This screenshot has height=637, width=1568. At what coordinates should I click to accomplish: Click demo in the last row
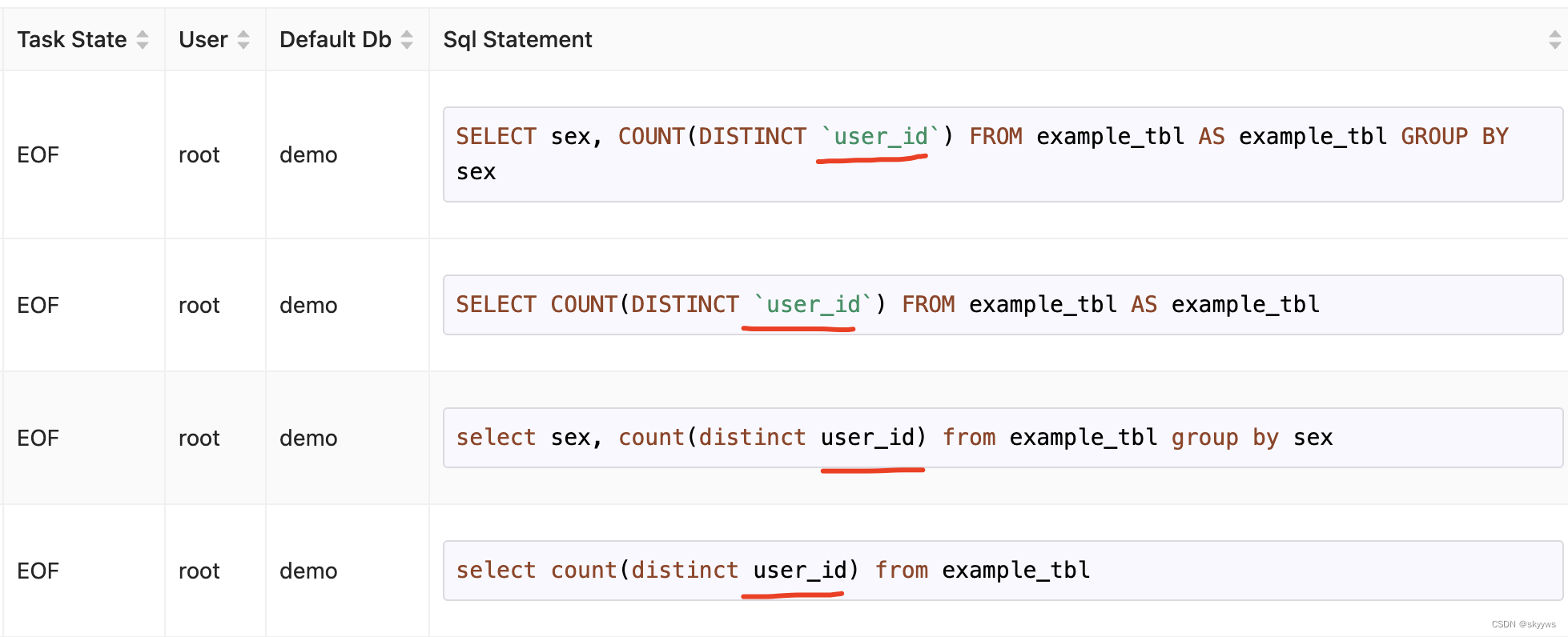pos(308,571)
